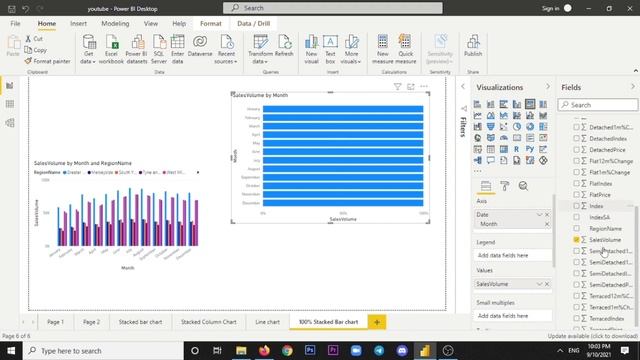The image size is (640, 360).
Task: Open Focus mode on the bar chart
Action: (411, 87)
